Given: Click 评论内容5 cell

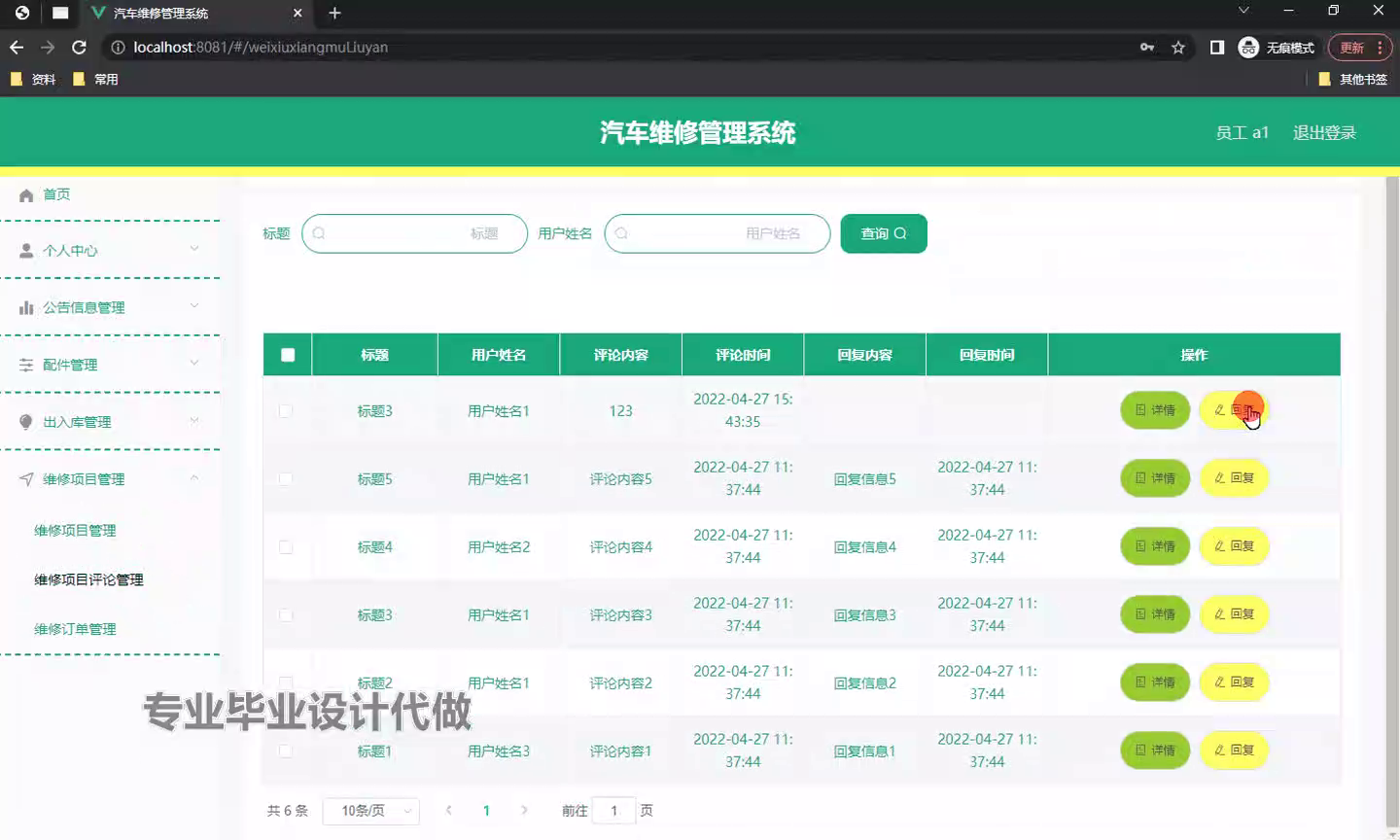Looking at the screenshot, I should click(x=621, y=479).
